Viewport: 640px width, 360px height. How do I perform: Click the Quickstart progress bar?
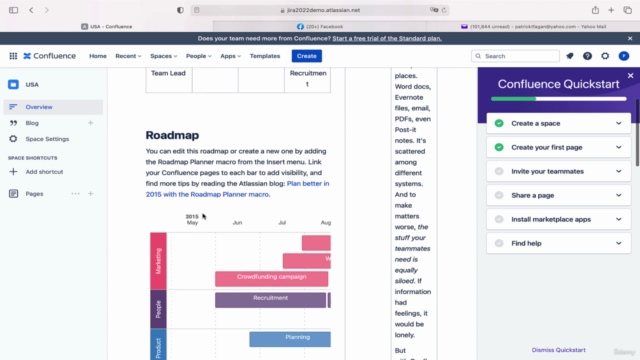point(558,99)
